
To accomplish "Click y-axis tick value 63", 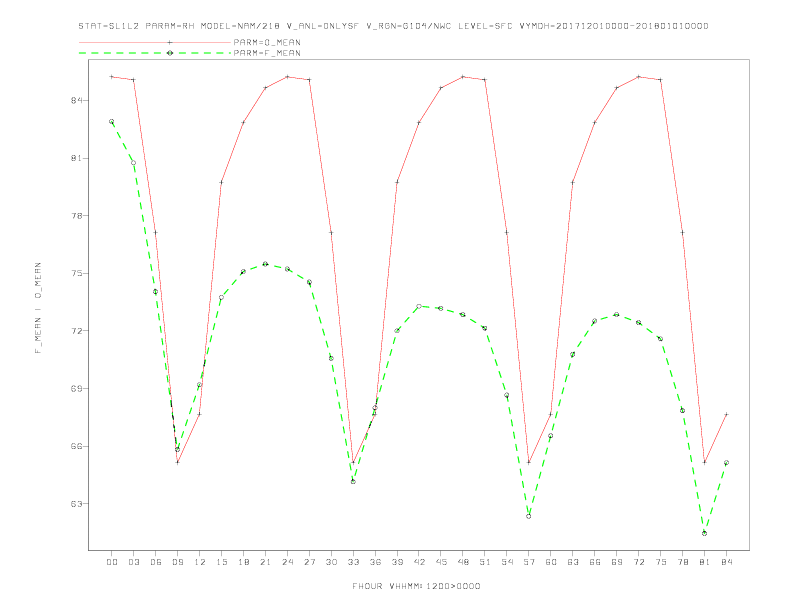I will [x=77, y=503].
